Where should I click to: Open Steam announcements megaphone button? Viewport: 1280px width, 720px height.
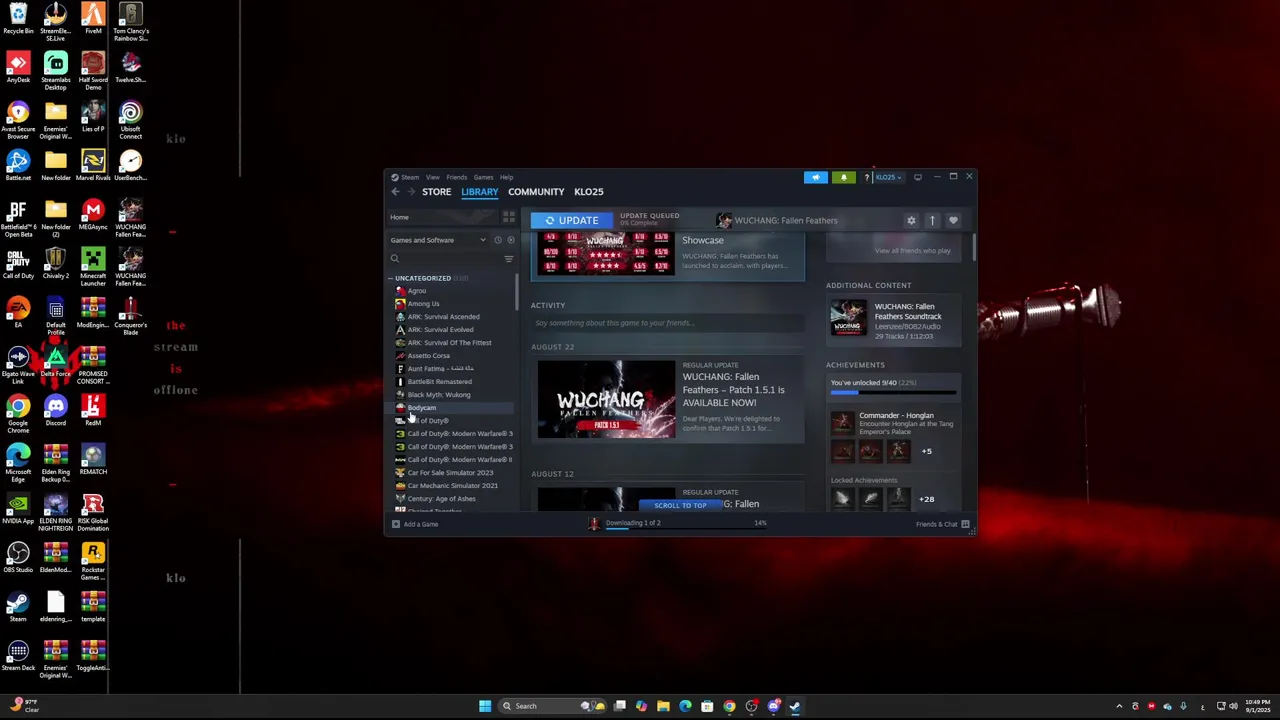pos(816,177)
